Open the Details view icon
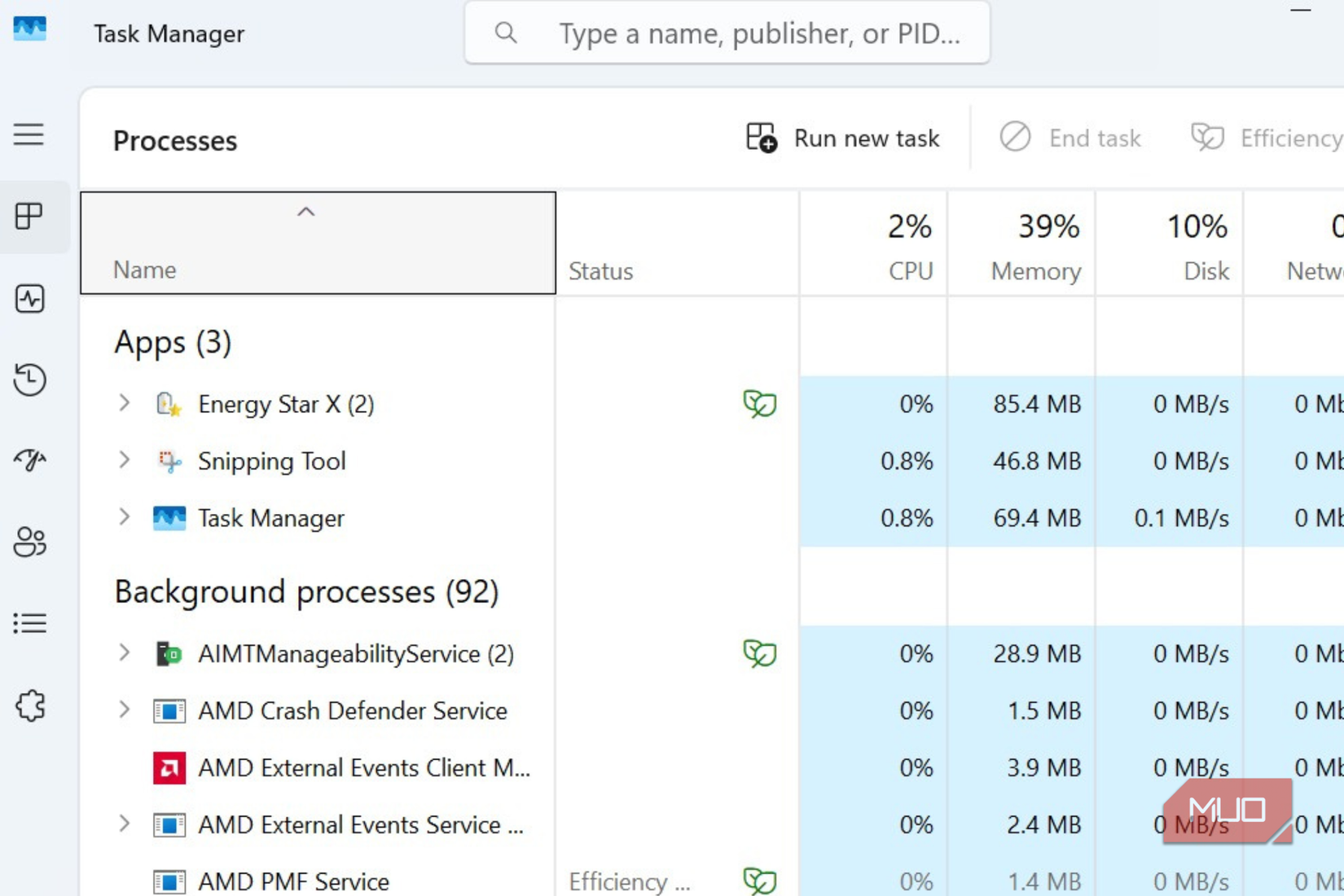The height and width of the screenshot is (896, 1344). coord(29,623)
